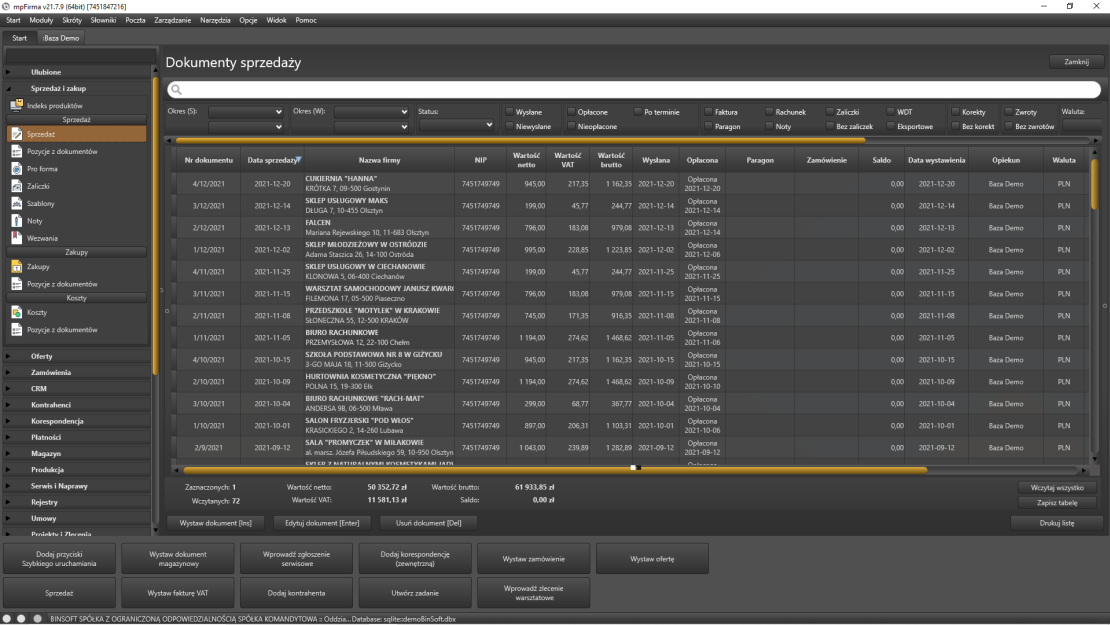Toggle the Korekty checkbox
This screenshot has height=625, width=1110.
click(x=955, y=112)
